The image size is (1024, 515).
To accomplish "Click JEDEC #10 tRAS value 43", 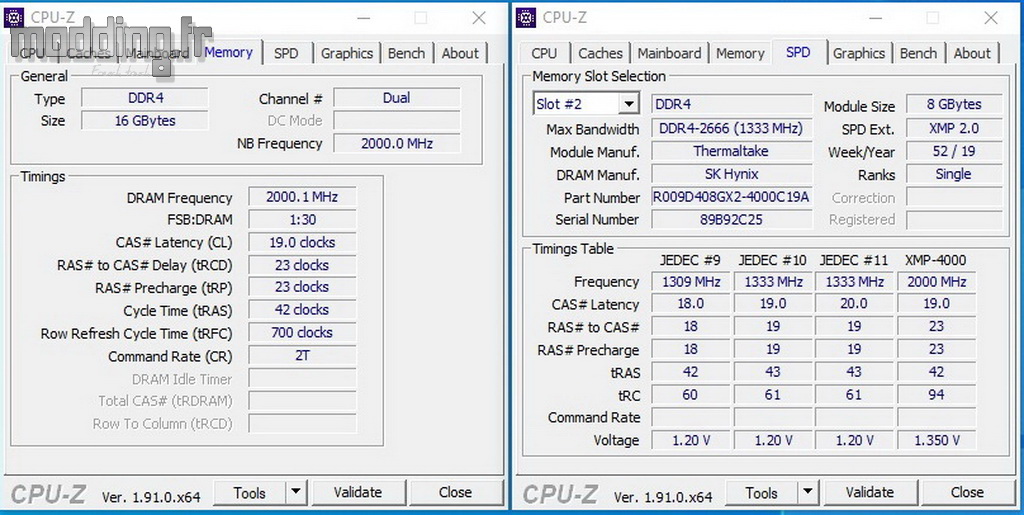I will point(773,372).
